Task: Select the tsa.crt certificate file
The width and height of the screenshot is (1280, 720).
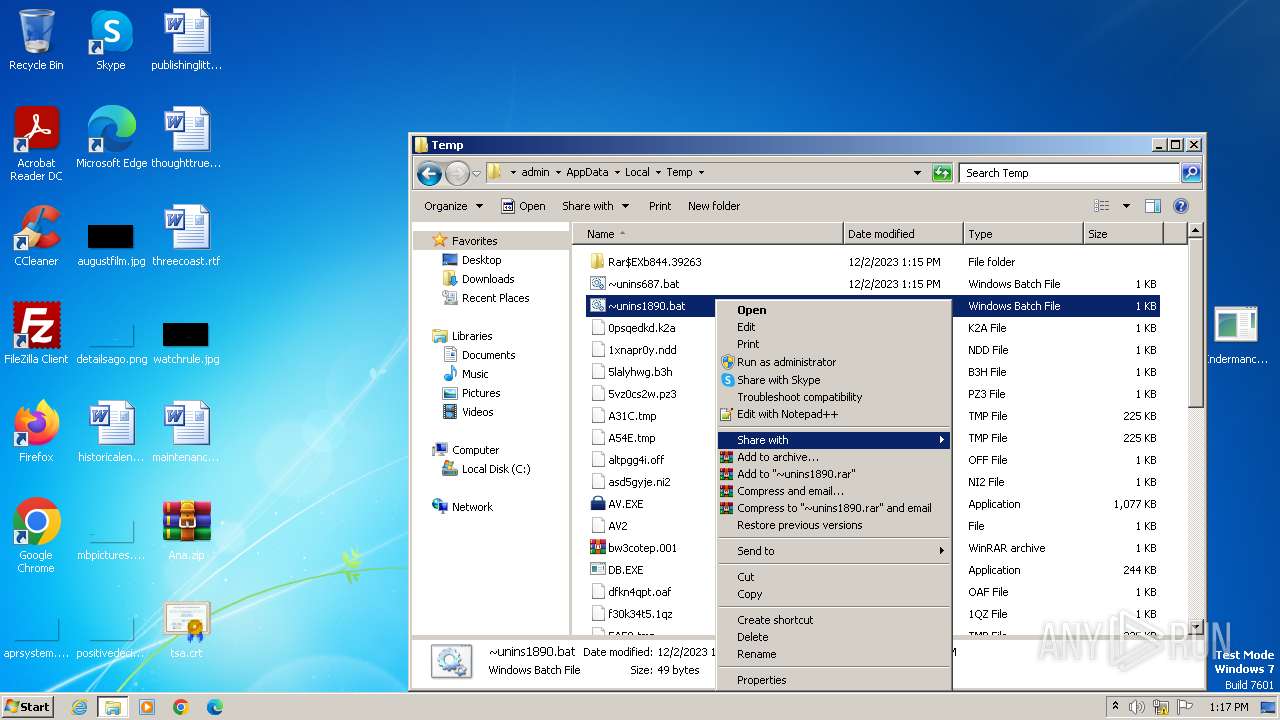Action: 186,628
